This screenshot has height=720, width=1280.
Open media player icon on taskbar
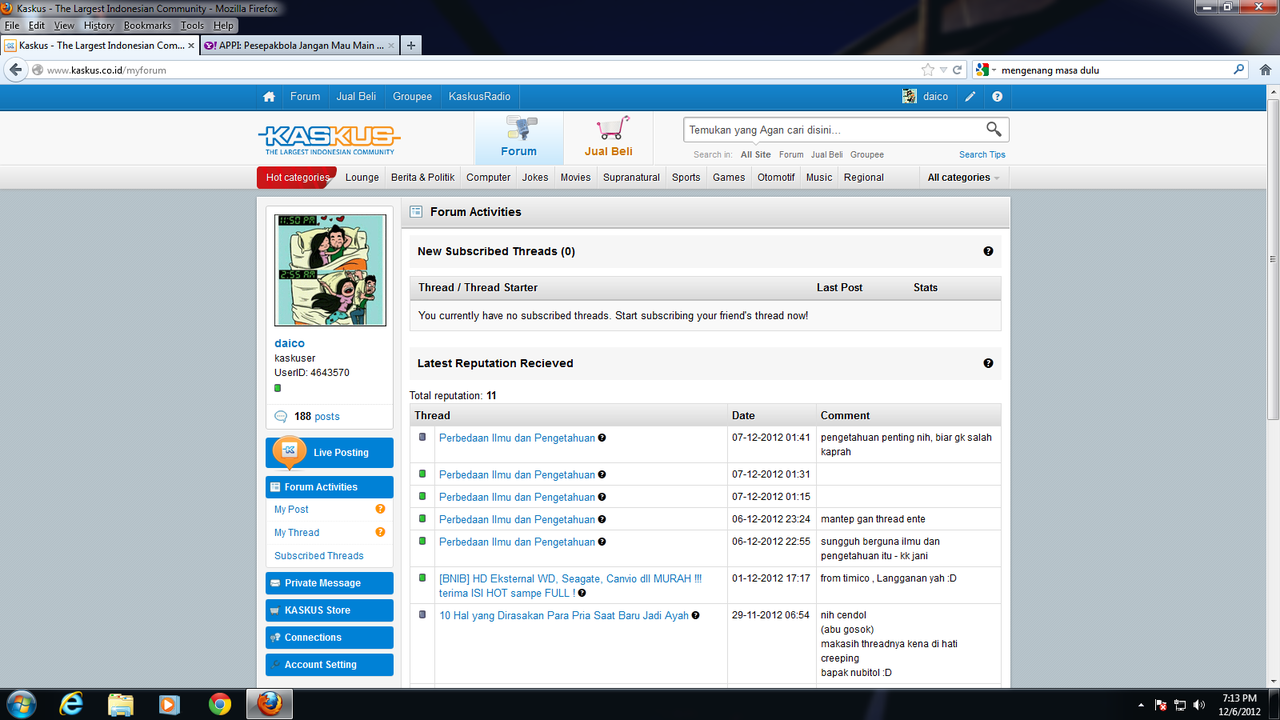[169, 704]
